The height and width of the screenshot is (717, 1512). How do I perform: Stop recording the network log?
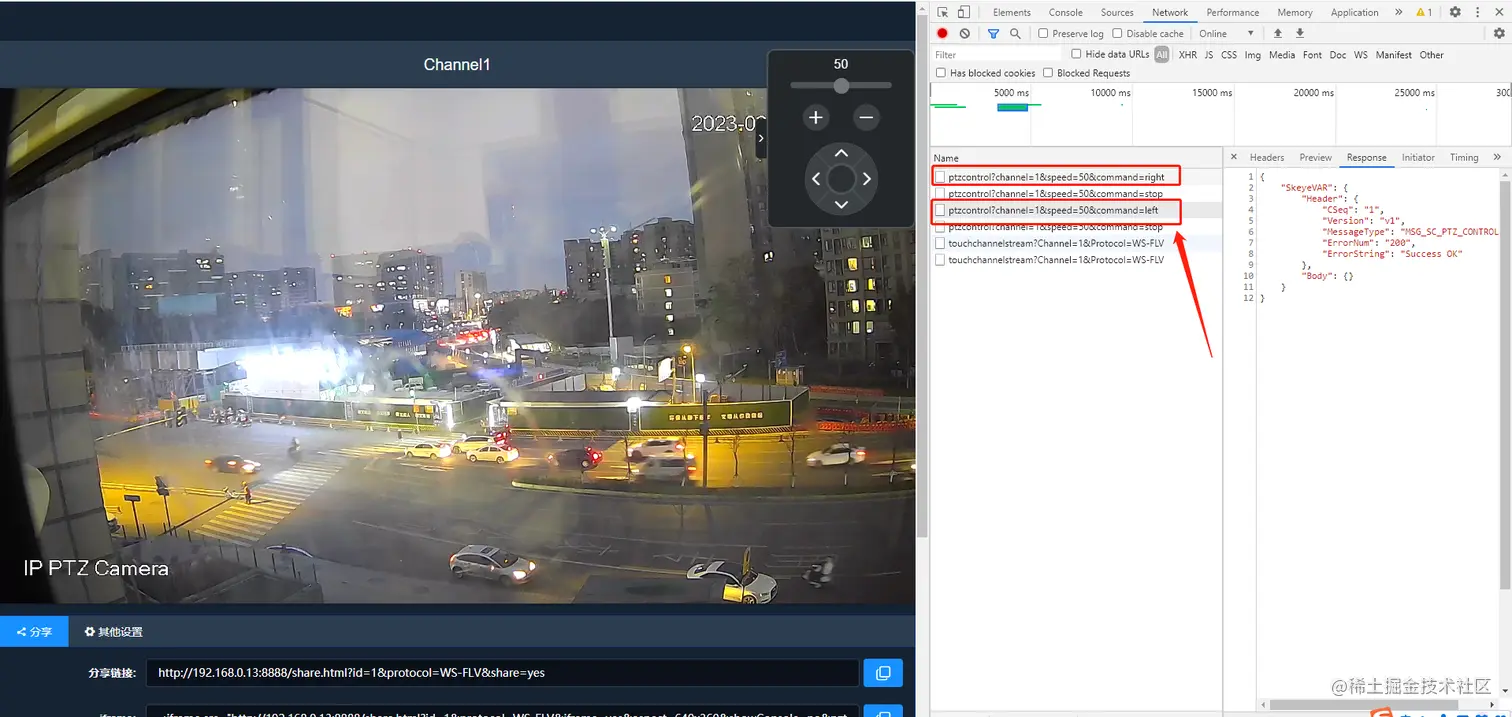coord(942,33)
